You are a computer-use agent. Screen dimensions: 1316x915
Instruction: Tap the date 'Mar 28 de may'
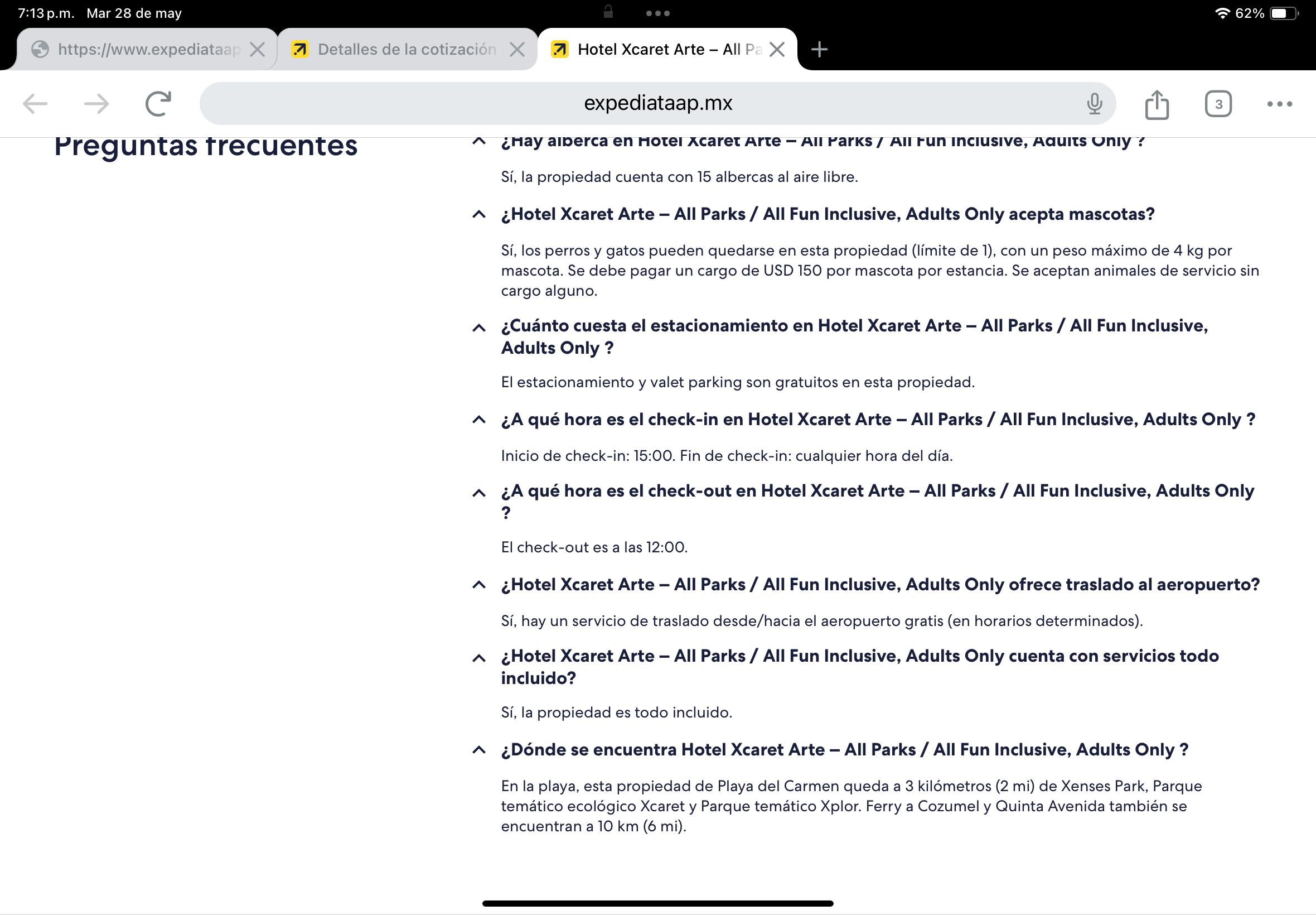[x=134, y=13]
